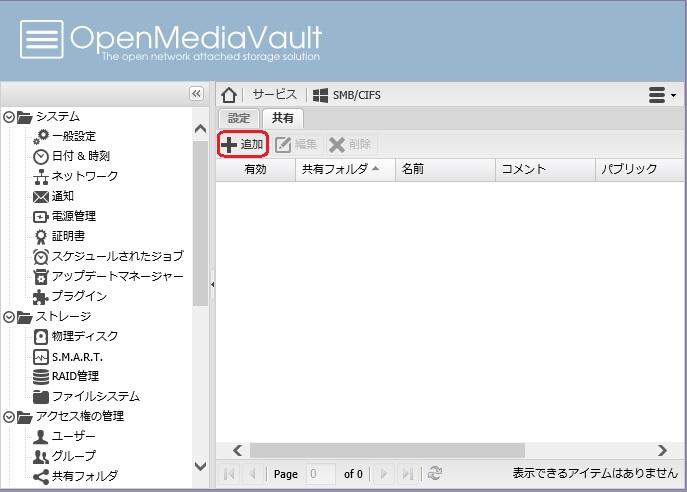Screen dimensions: 687x492
Task: Go to last page in pager
Action: (407, 474)
